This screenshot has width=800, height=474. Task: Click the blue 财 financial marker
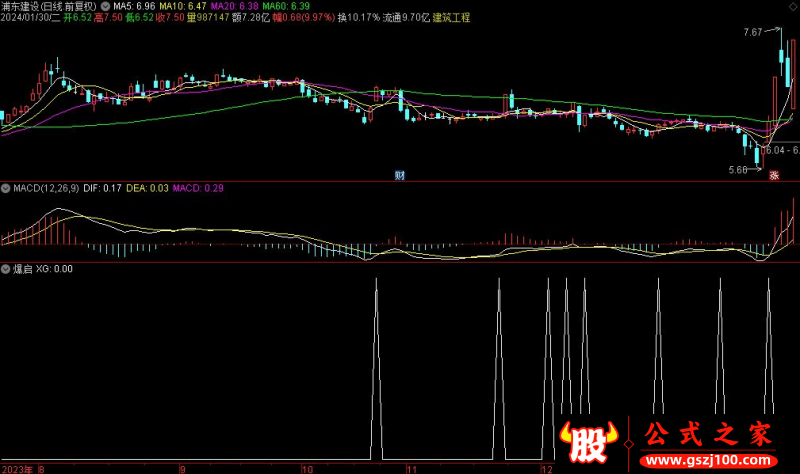pyautogui.click(x=399, y=175)
